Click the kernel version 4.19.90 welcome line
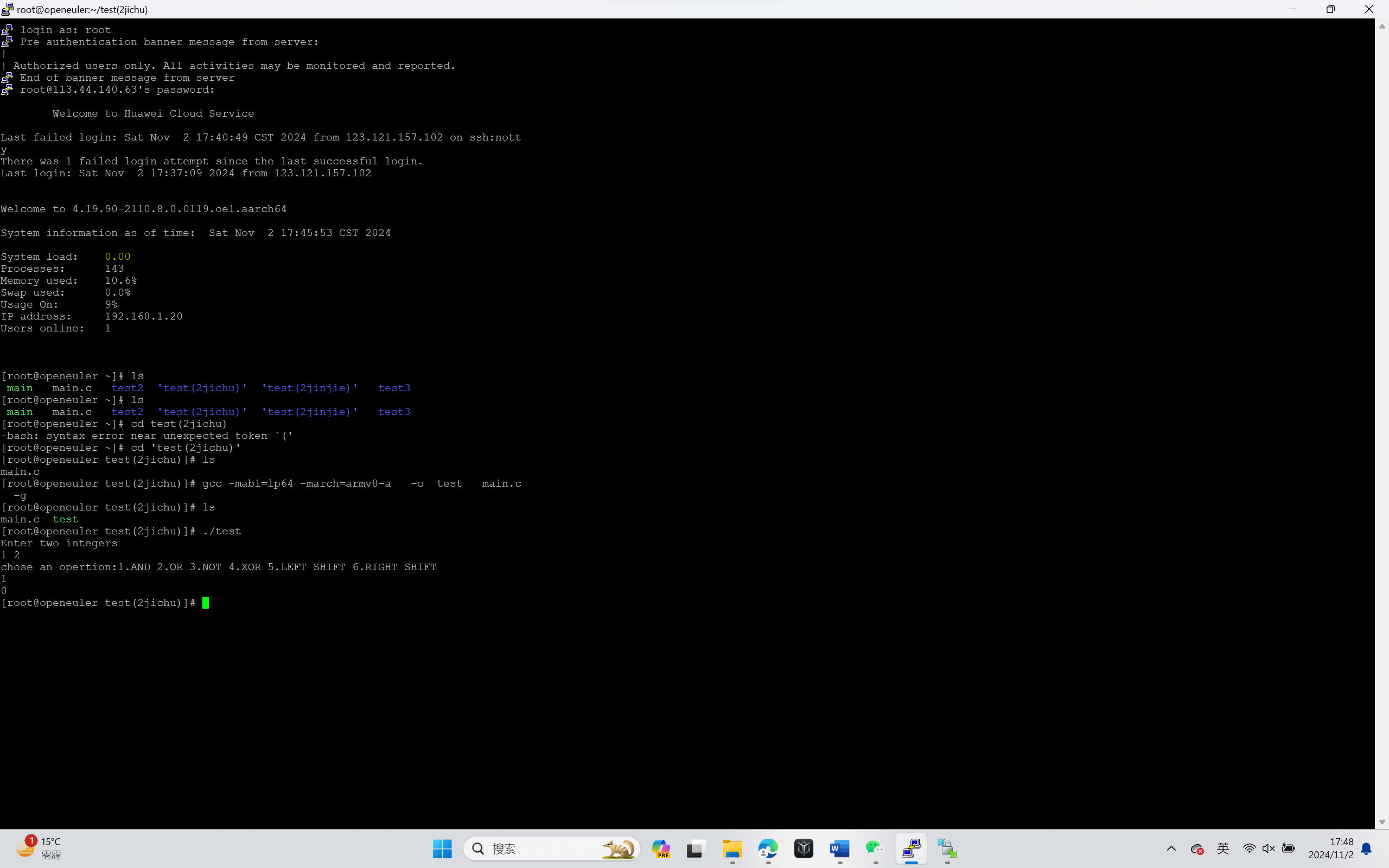The image size is (1389, 868). click(x=143, y=209)
